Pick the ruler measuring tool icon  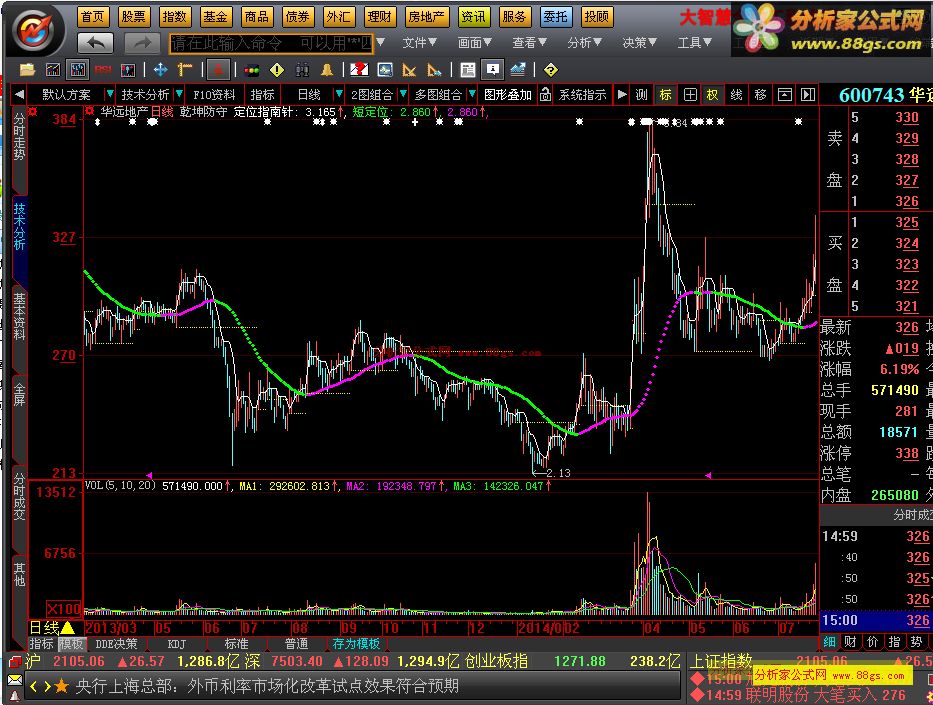185,70
